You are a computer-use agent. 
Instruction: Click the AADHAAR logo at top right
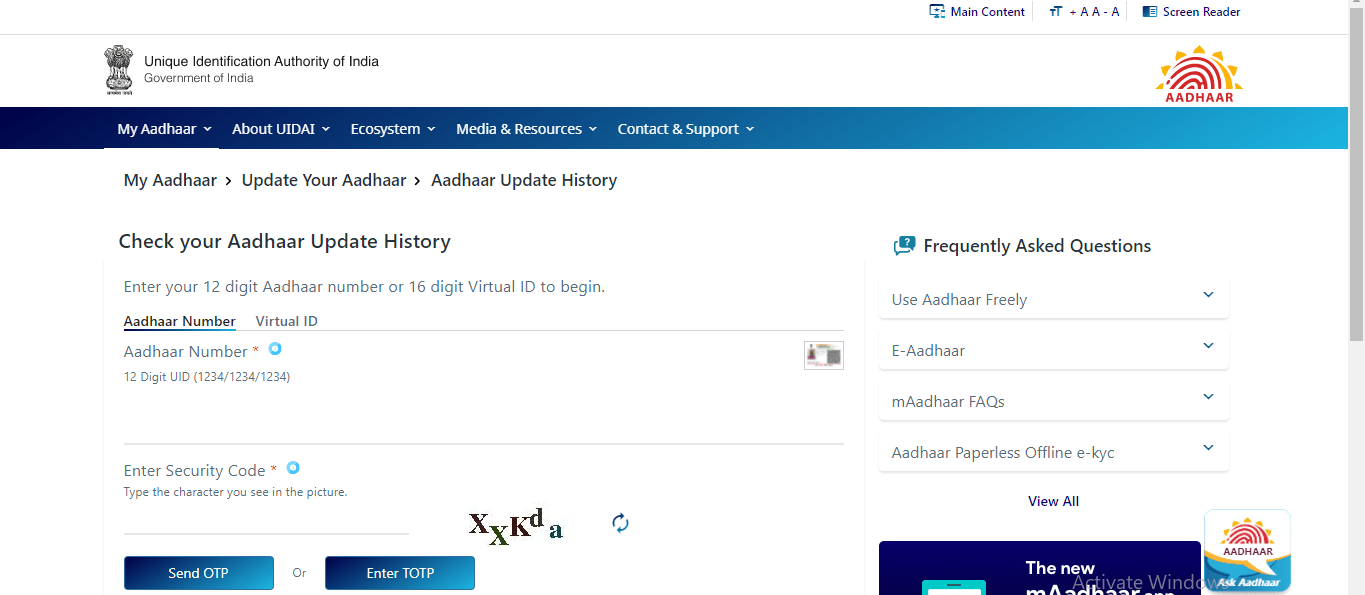(x=1198, y=70)
